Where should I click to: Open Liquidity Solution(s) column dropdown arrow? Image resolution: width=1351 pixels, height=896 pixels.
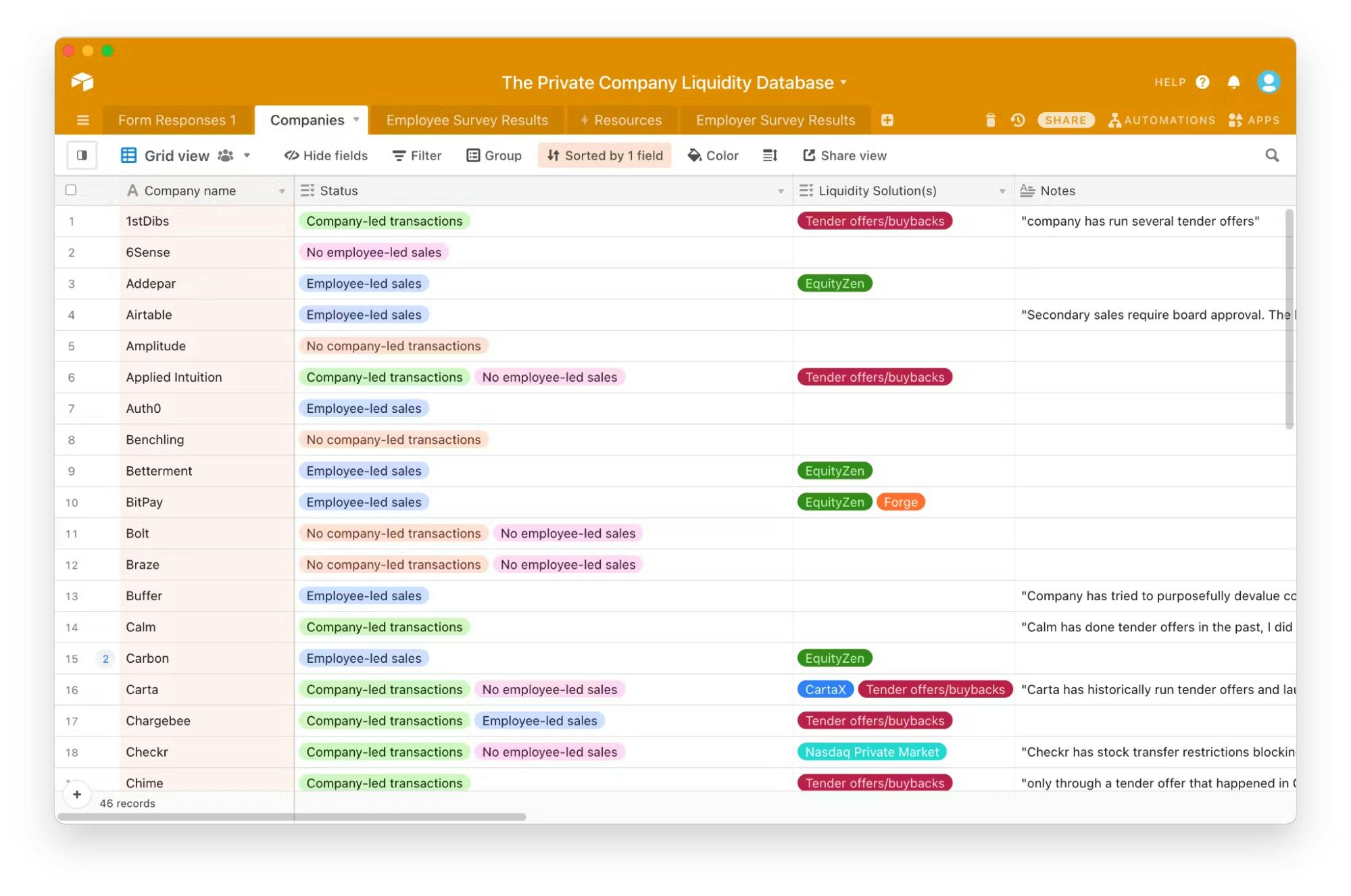point(1002,191)
